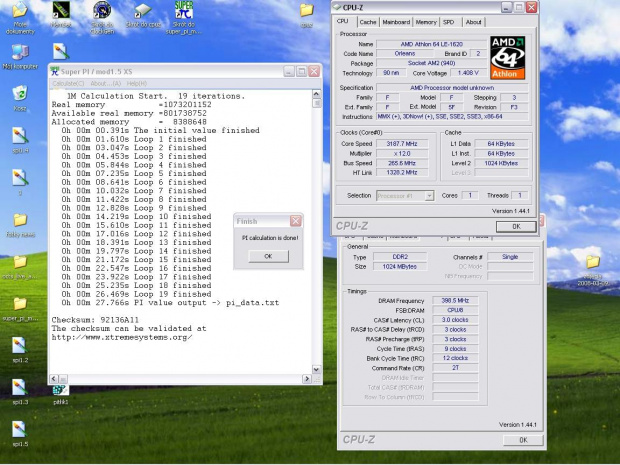Screen dimensions: 620x465
Task: Switch to the About tab in CPU-Z
Action: point(473,22)
